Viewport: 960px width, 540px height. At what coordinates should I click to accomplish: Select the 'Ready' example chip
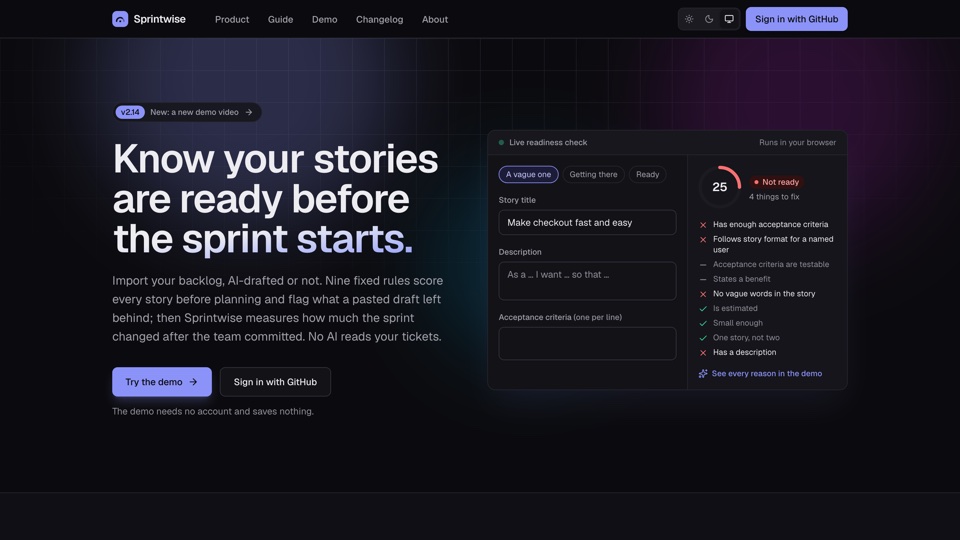tap(647, 174)
